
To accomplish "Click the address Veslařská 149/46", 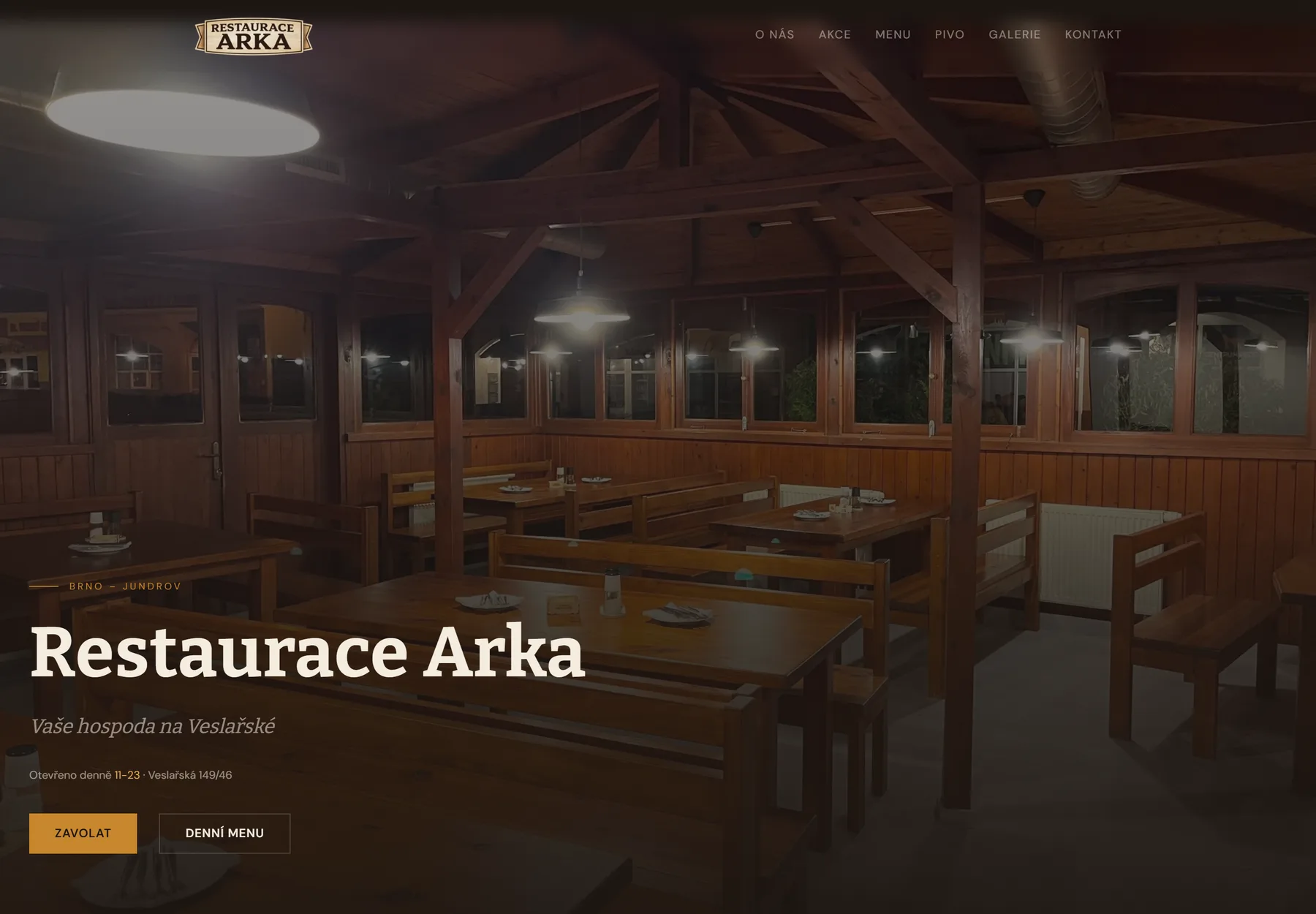I will point(190,775).
